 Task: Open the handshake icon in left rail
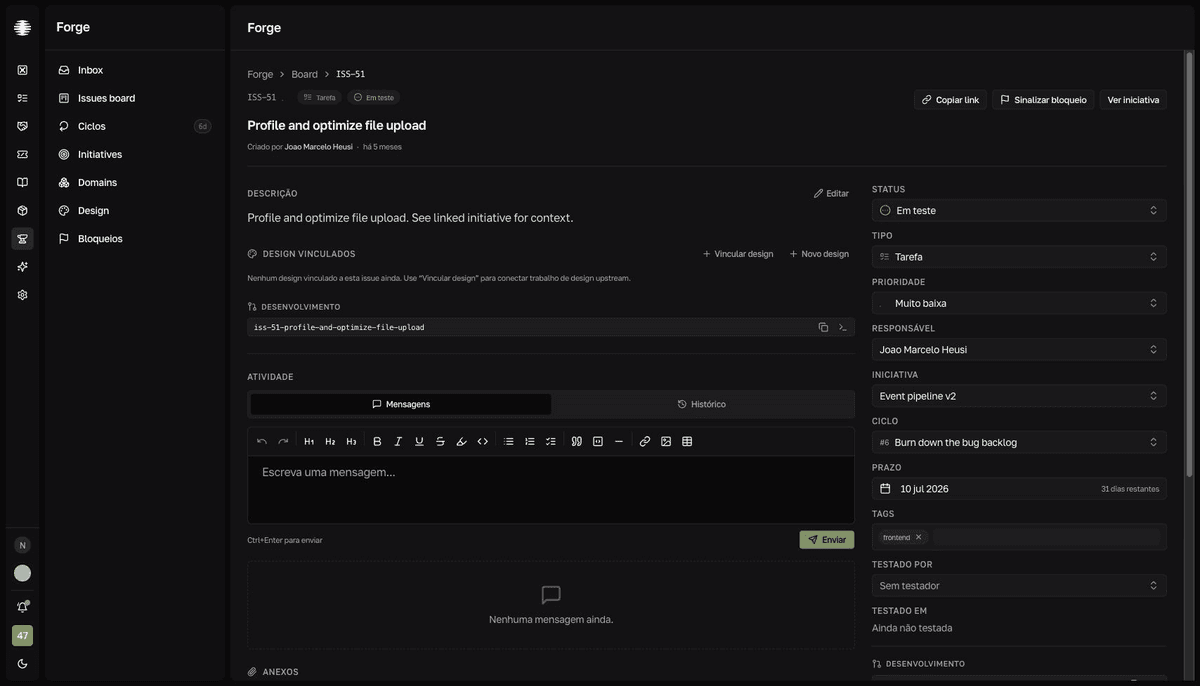[22, 126]
